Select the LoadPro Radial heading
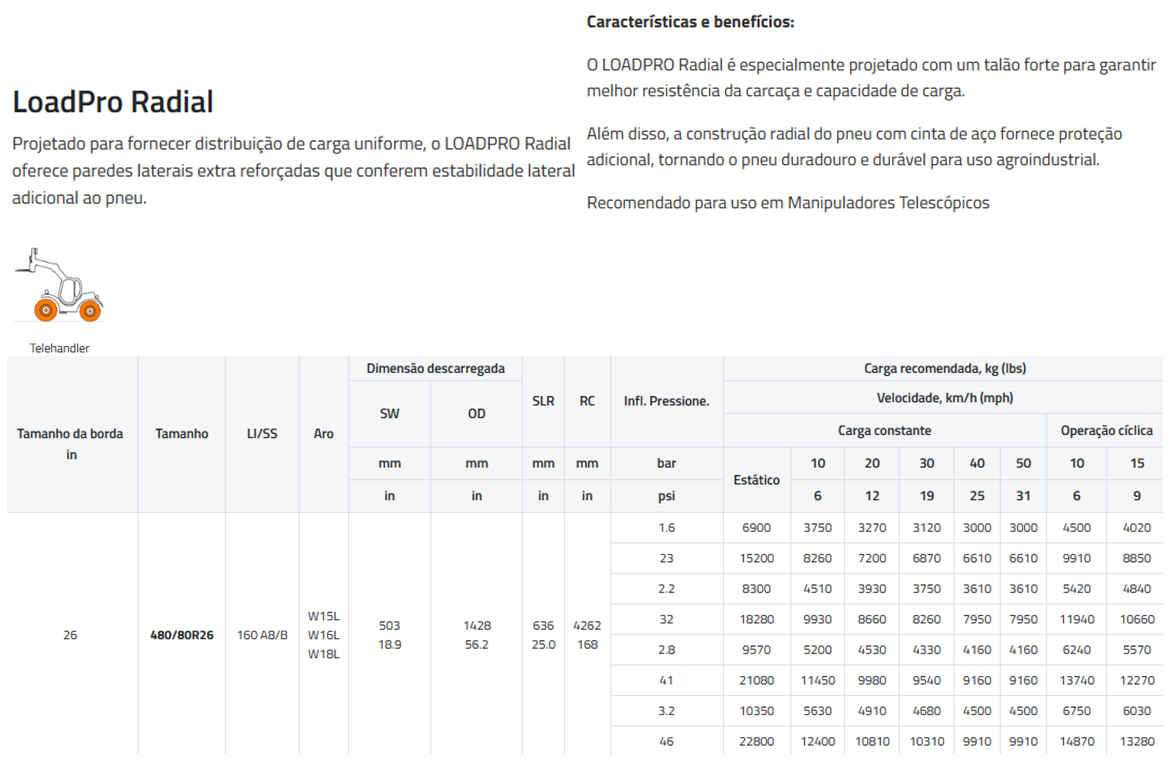Screen dimensions: 1173x767 click(113, 102)
